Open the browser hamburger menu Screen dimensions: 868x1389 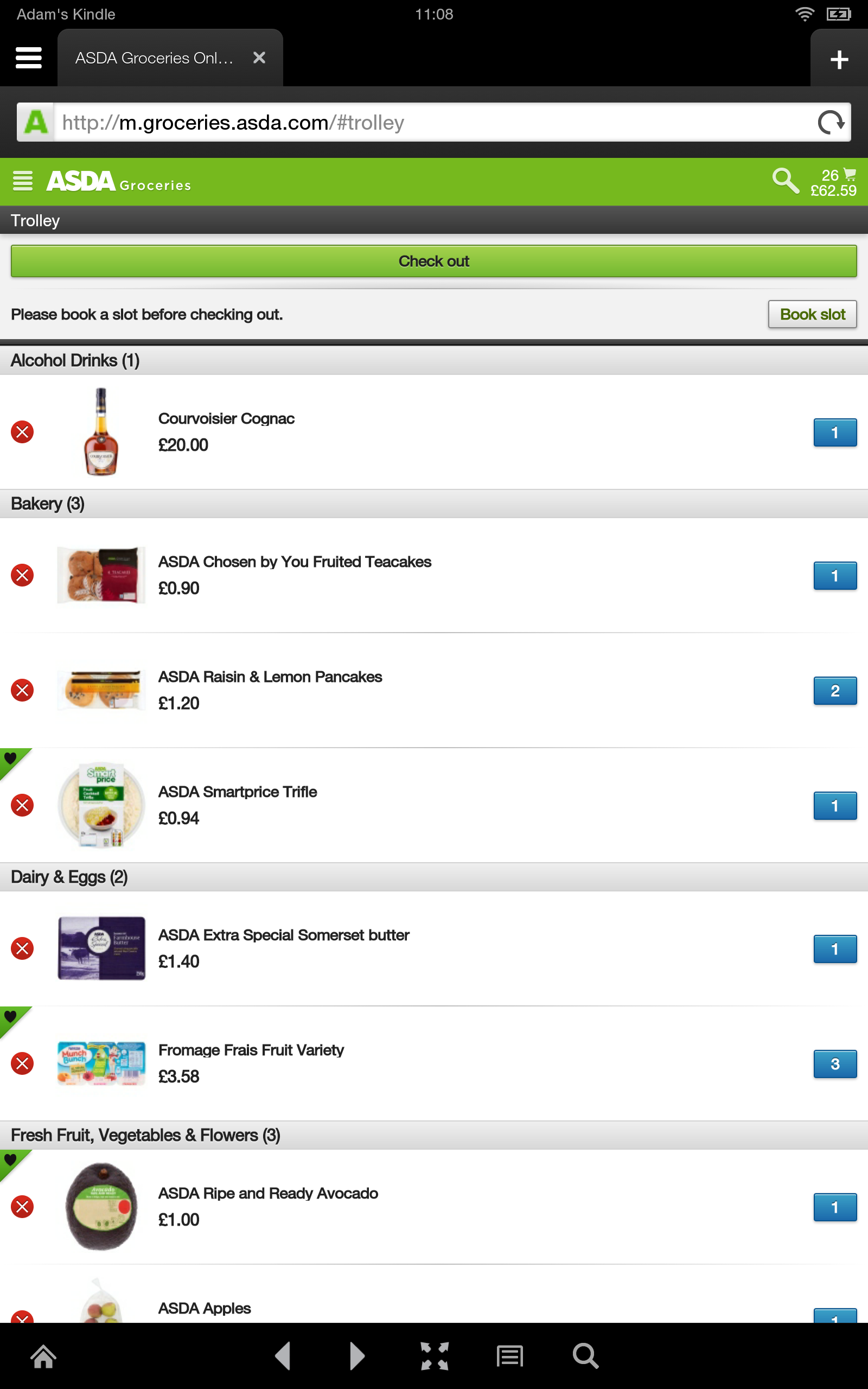28,58
